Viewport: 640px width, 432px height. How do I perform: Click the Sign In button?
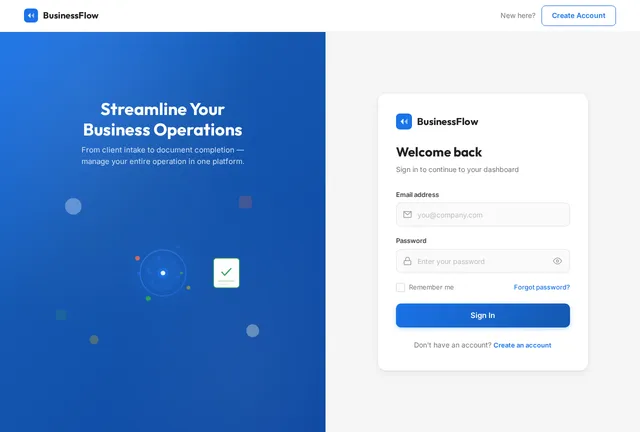pos(483,315)
